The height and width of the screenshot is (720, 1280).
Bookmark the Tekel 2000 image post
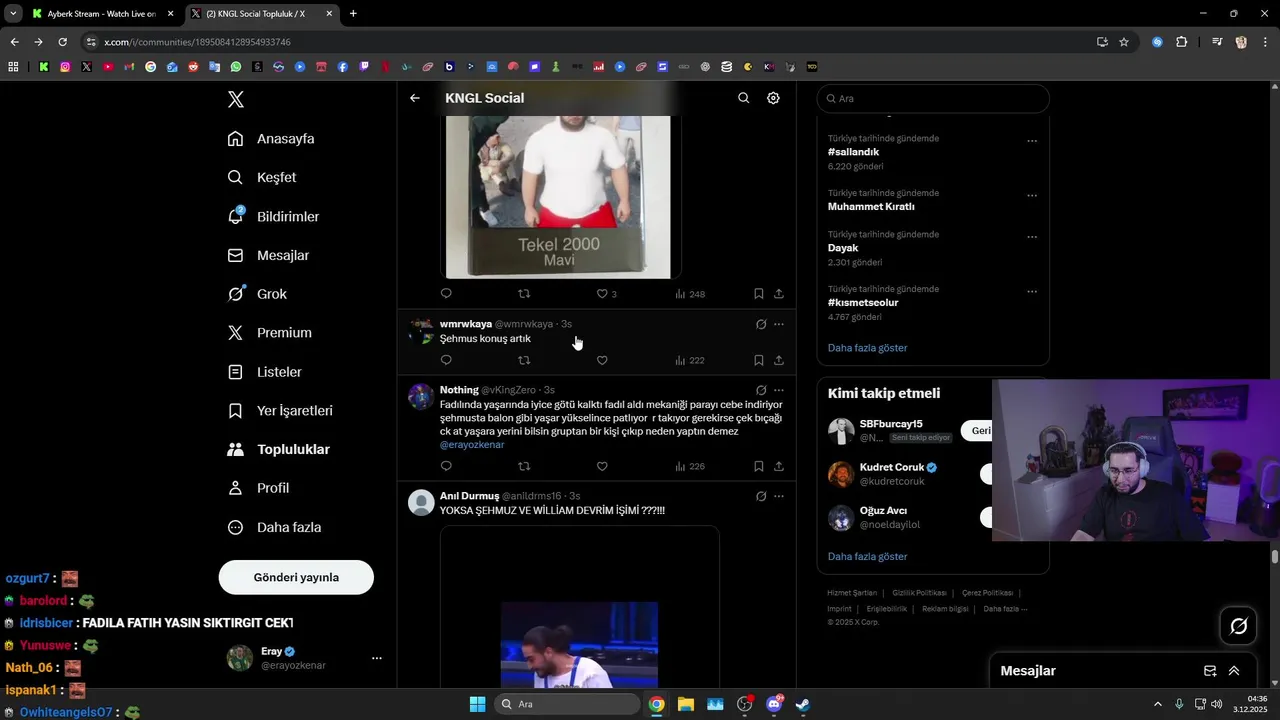(758, 294)
